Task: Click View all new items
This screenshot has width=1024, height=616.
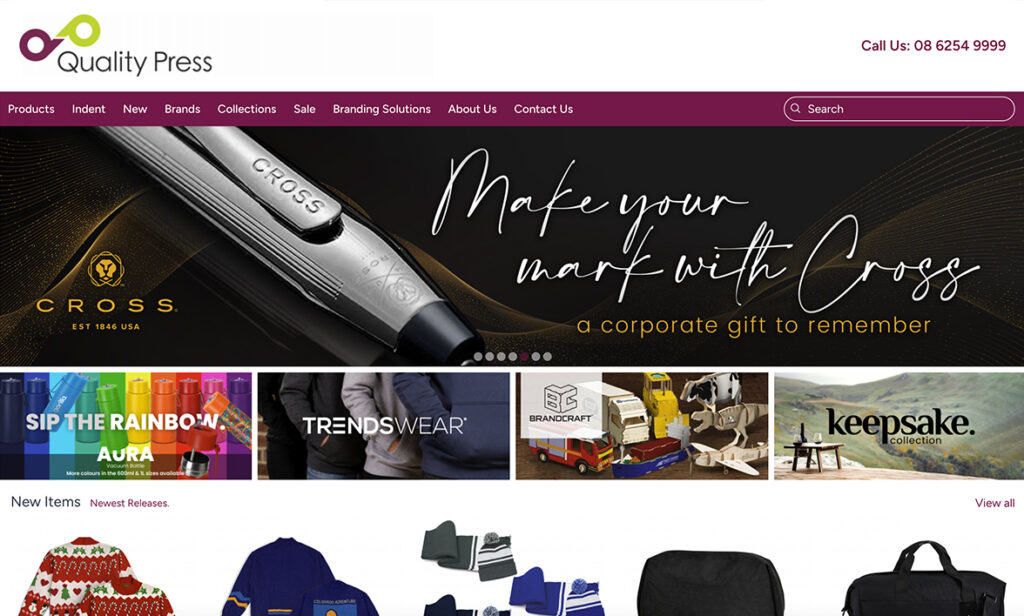Action: (x=995, y=503)
